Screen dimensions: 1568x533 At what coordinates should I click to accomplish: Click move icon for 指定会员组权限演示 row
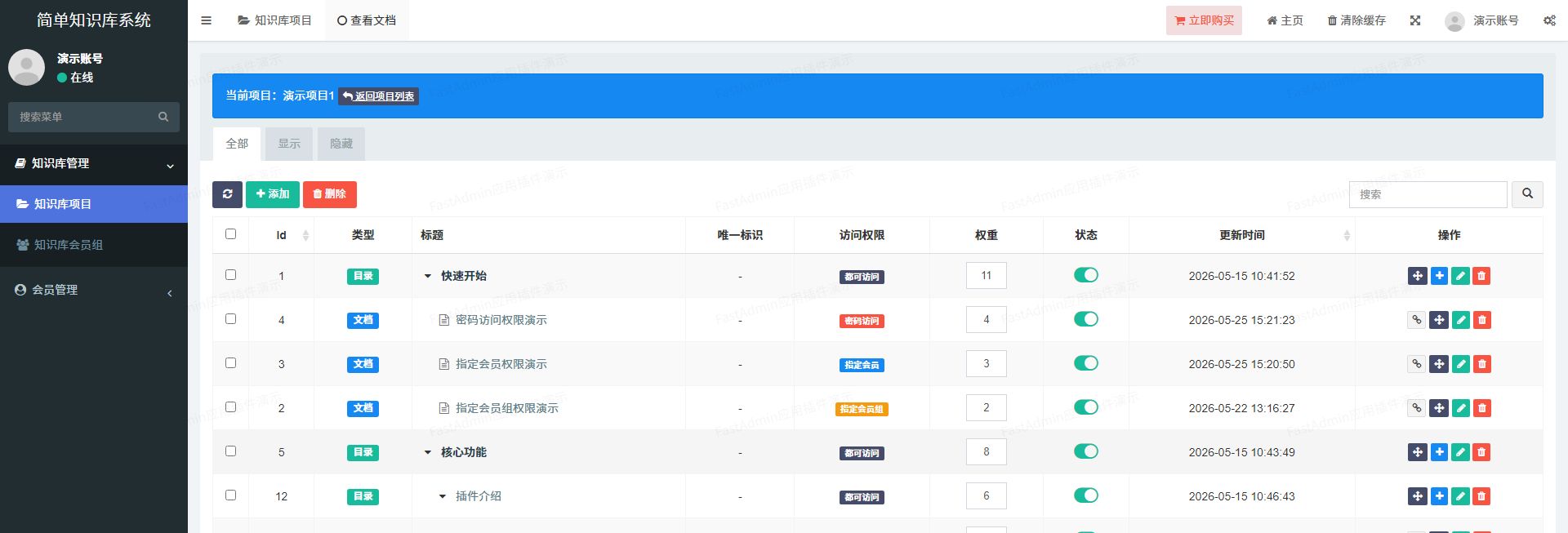[x=1439, y=408]
